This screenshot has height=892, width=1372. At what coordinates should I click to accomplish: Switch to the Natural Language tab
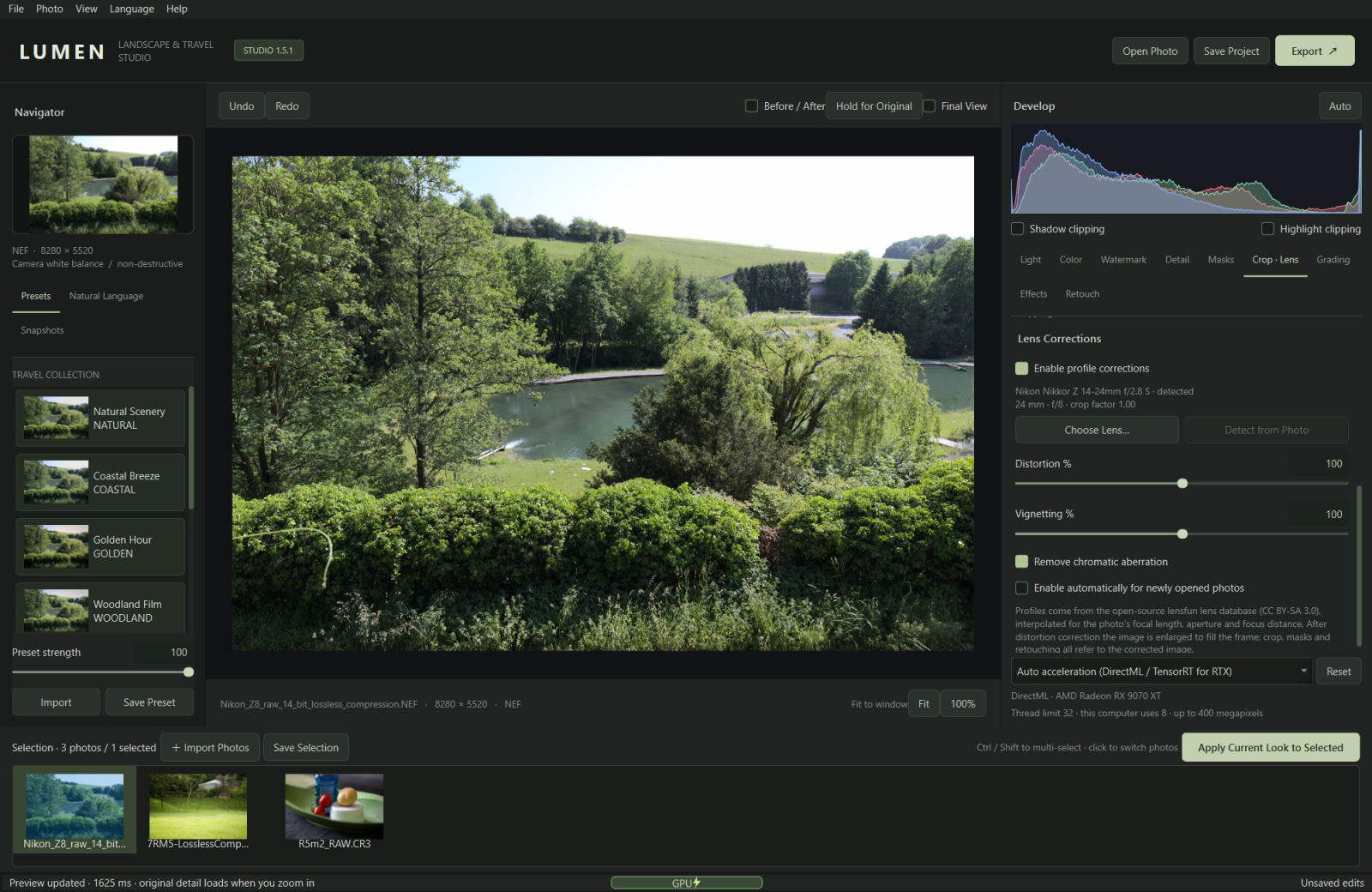(106, 296)
